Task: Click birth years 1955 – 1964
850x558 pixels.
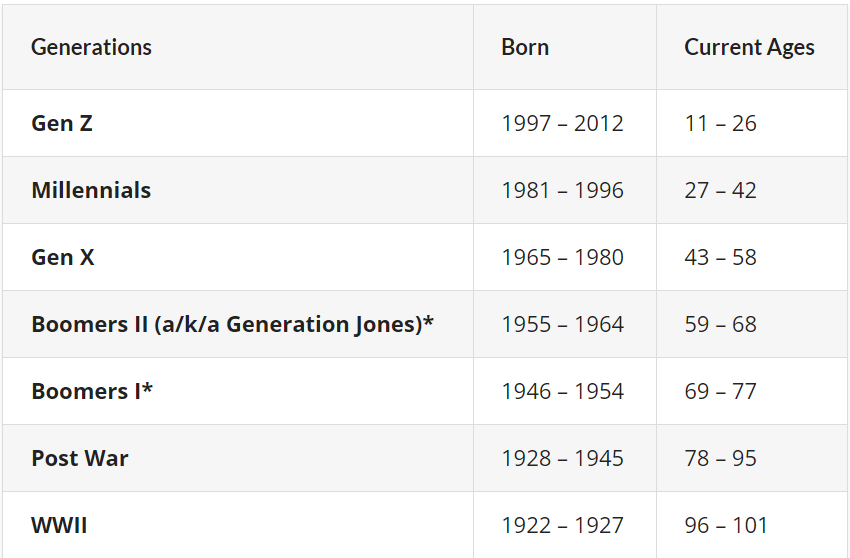Action: click(x=562, y=324)
